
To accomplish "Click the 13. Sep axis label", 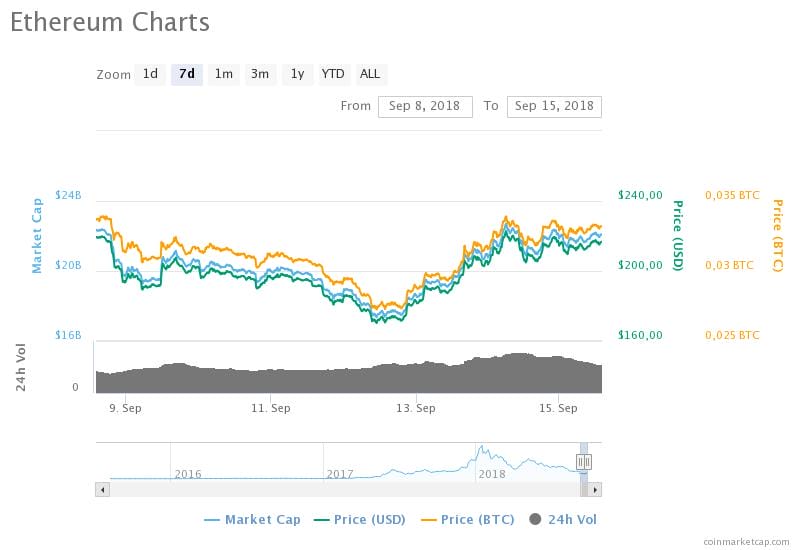I will click(416, 408).
